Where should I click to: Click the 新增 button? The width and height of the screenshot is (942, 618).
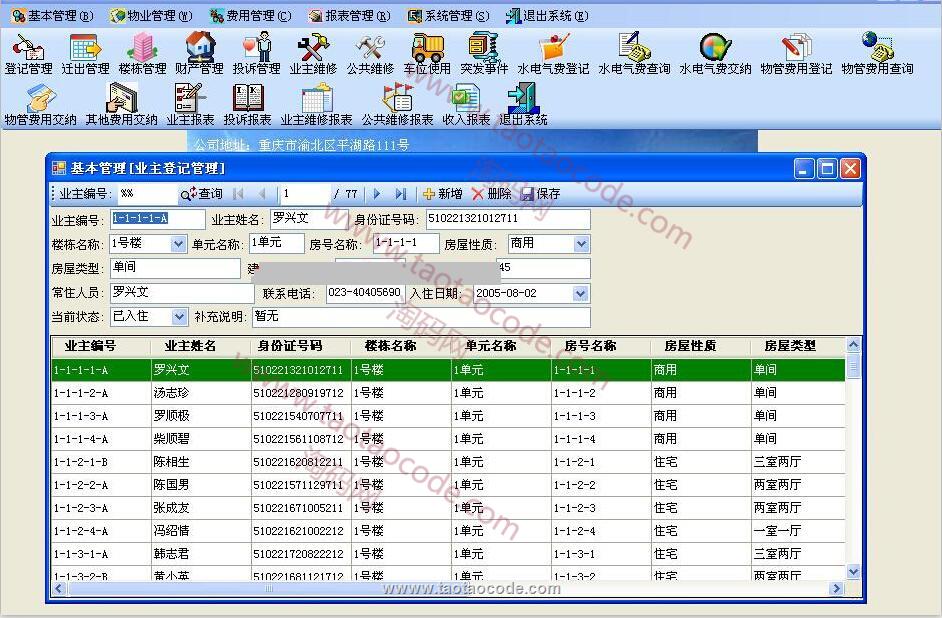[x=442, y=194]
